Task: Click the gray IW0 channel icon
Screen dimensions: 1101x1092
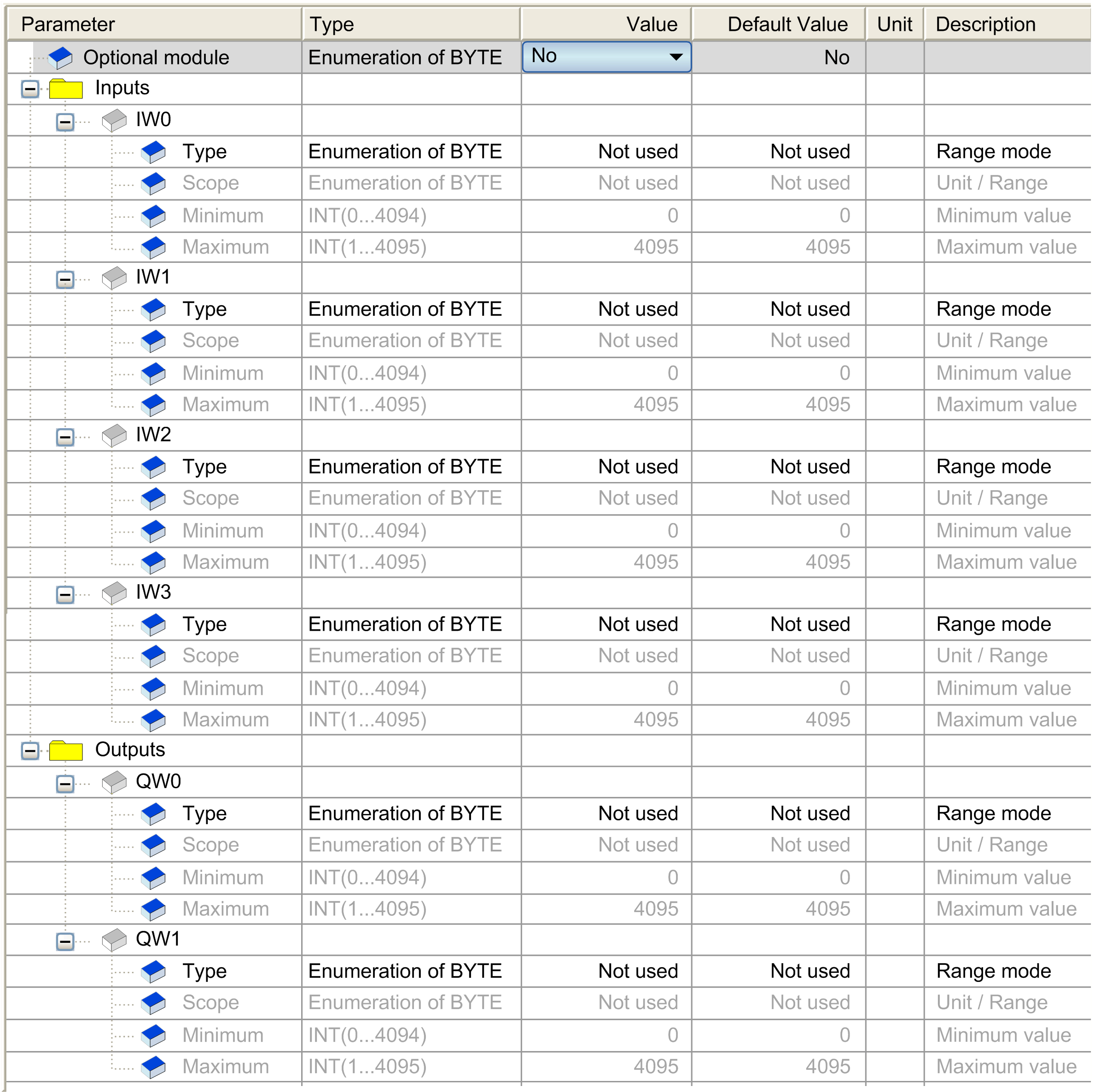Action: (114, 120)
